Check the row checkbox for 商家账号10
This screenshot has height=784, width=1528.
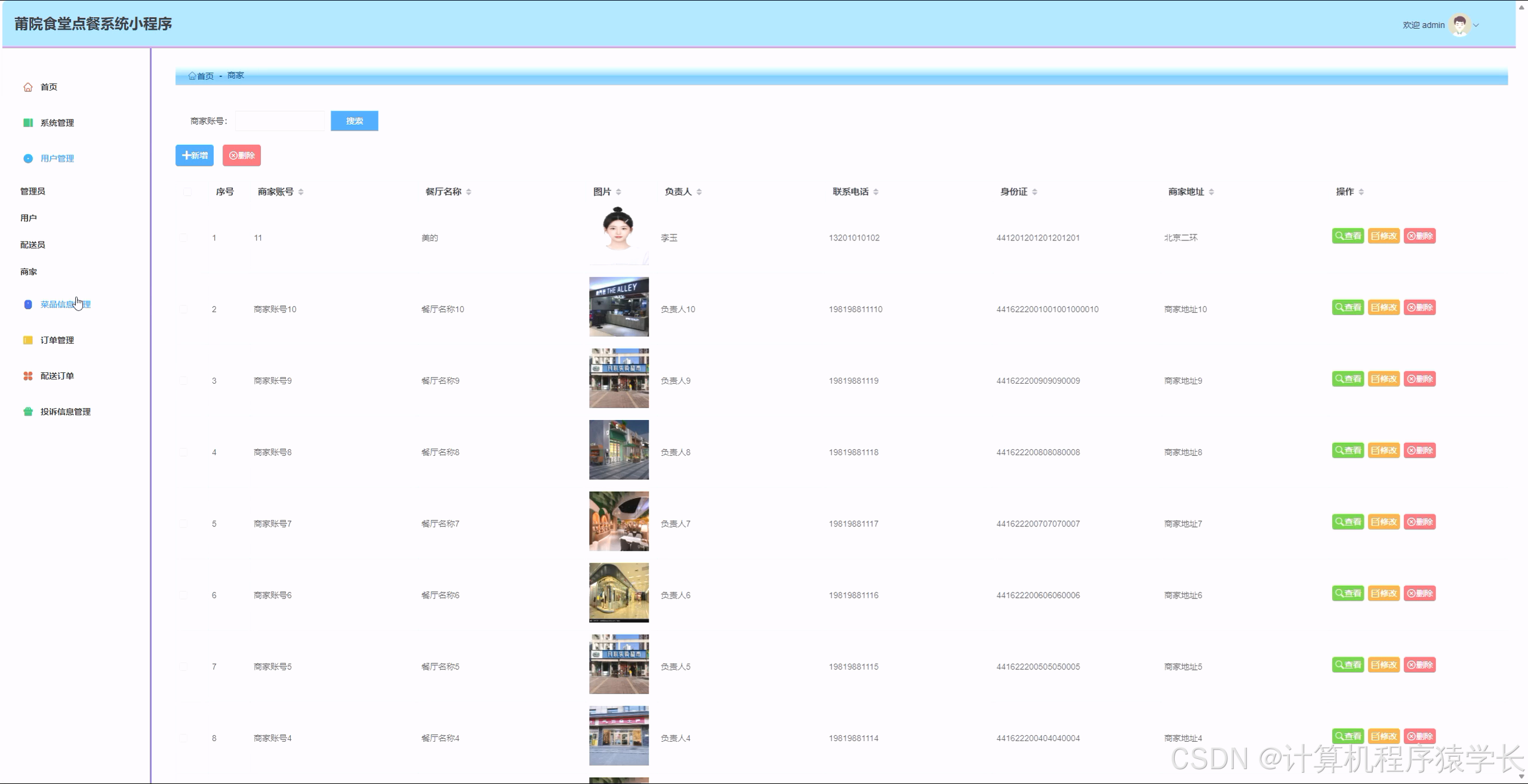tap(184, 309)
